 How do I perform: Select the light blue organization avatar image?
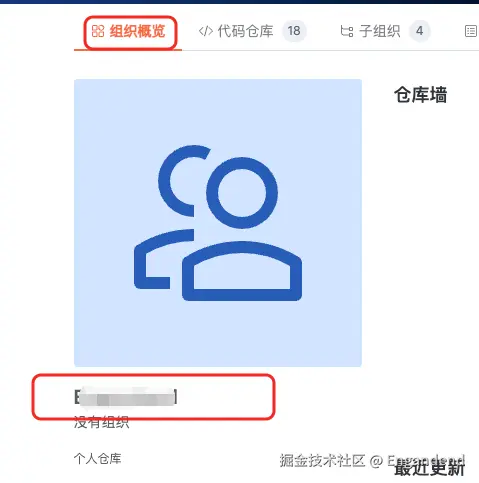(x=218, y=223)
